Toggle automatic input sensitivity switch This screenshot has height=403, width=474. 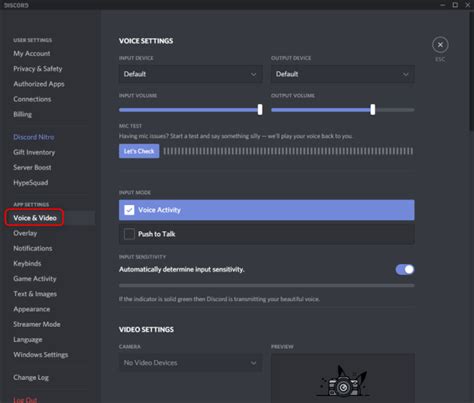(405, 269)
